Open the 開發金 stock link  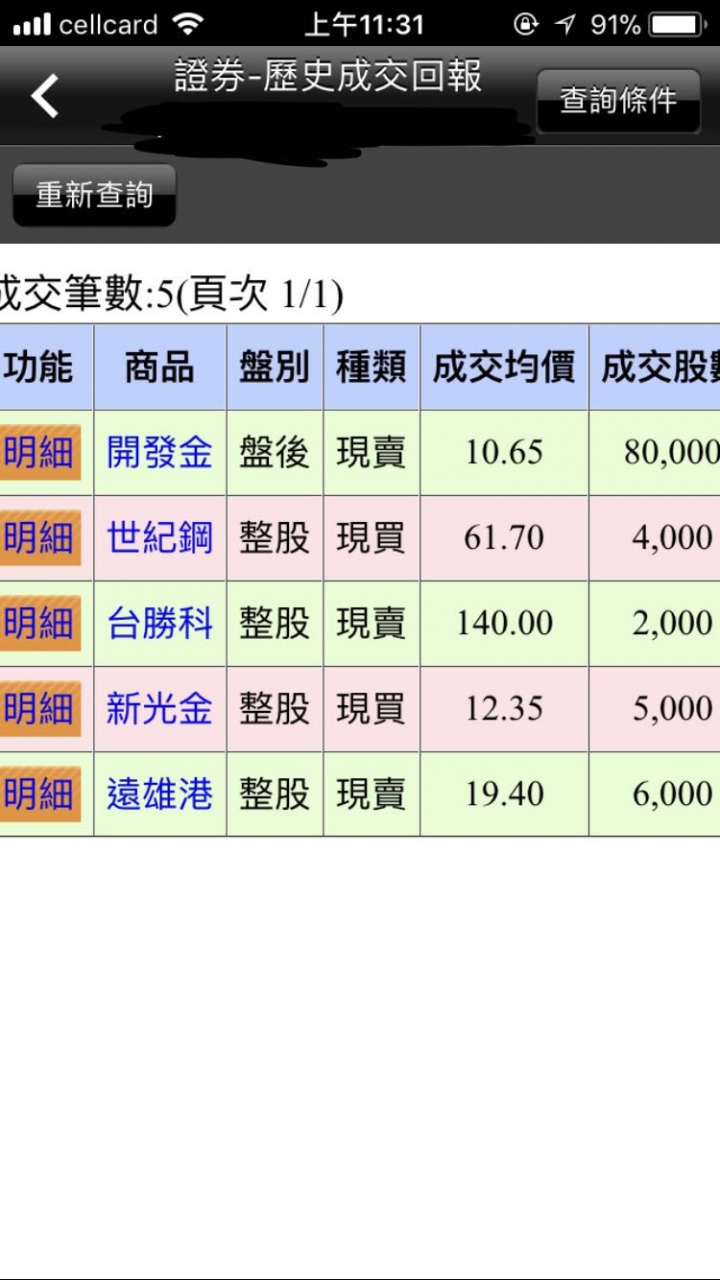click(160, 453)
